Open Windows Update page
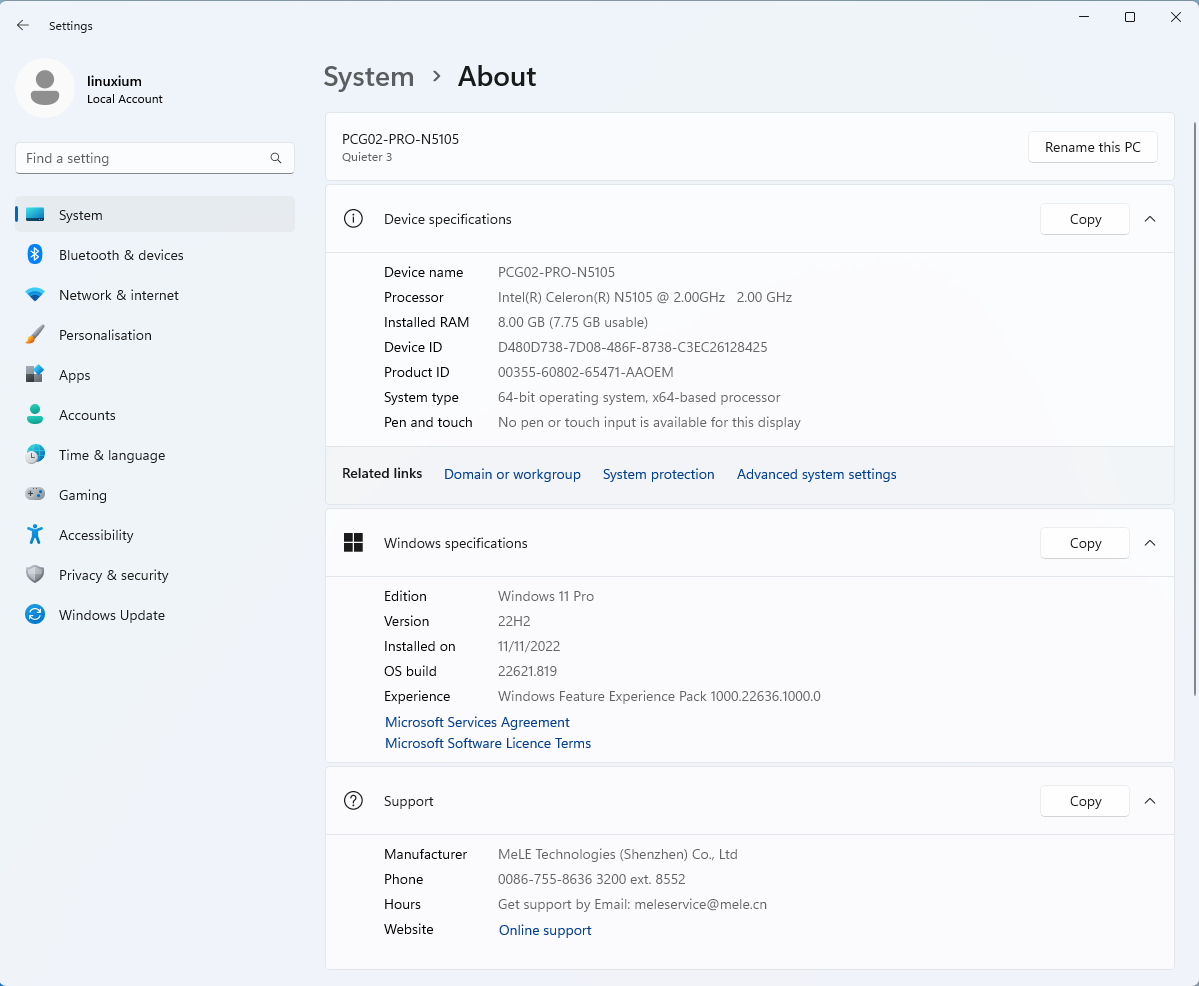This screenshot has height=986, width=1199. (154, 614)
